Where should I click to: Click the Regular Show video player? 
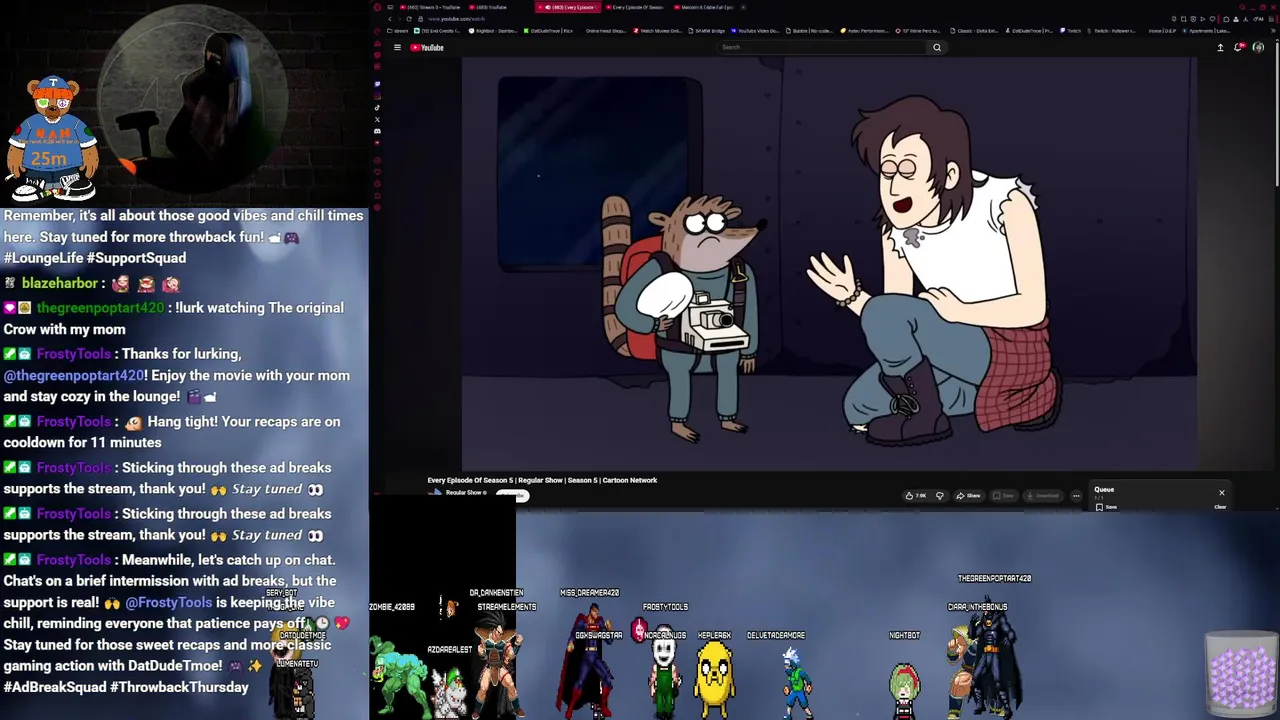point(829,263)
